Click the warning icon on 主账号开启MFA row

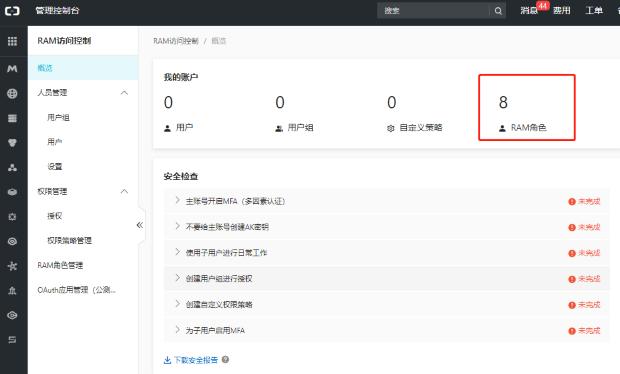click(572, 202)
